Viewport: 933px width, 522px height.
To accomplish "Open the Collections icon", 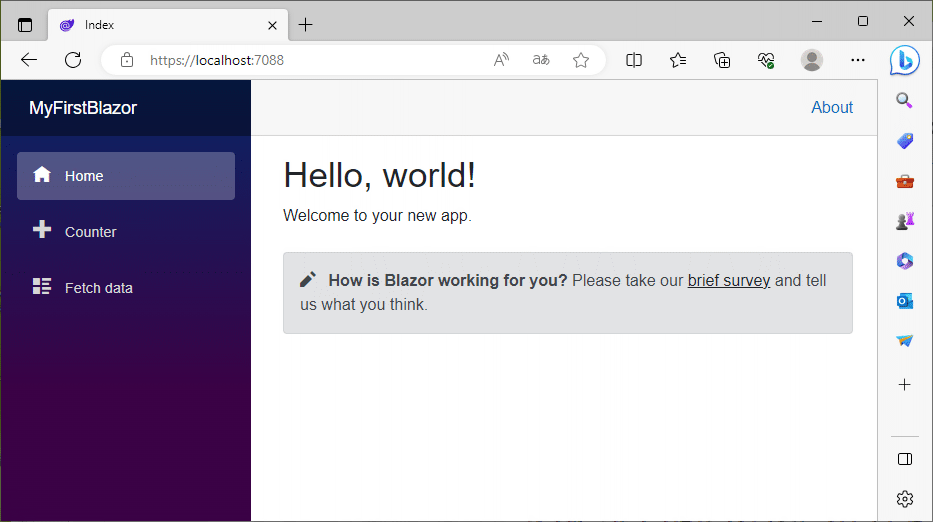I will click(x=722, y=60).
